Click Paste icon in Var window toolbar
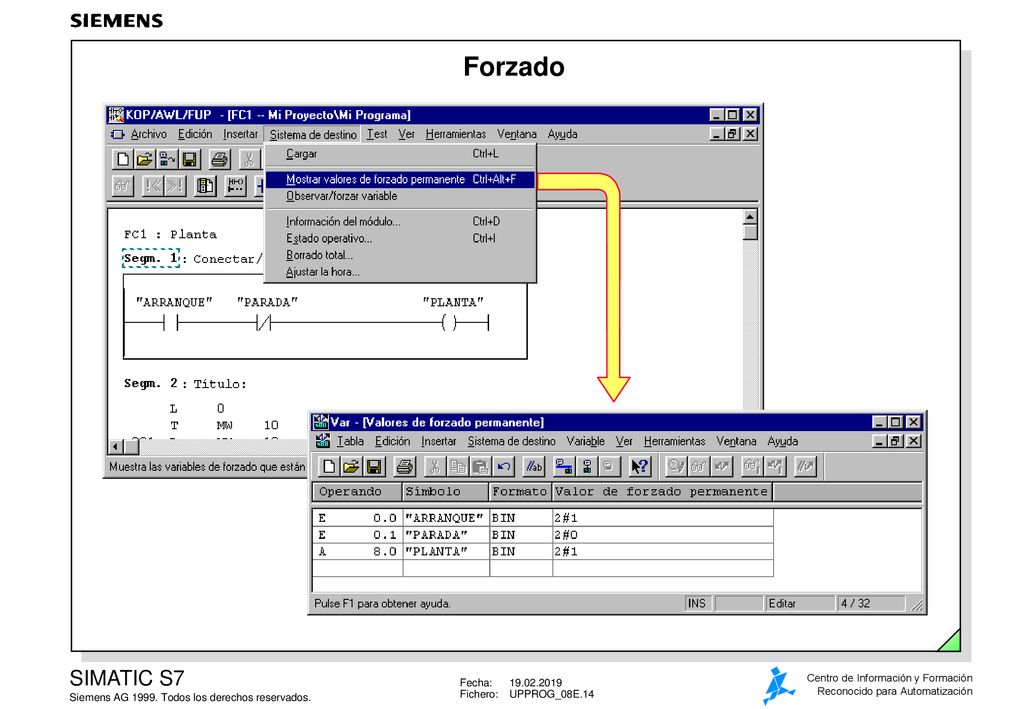This screenshot has height=709, width=1024. pyautogui.click(x=480, y=466)
